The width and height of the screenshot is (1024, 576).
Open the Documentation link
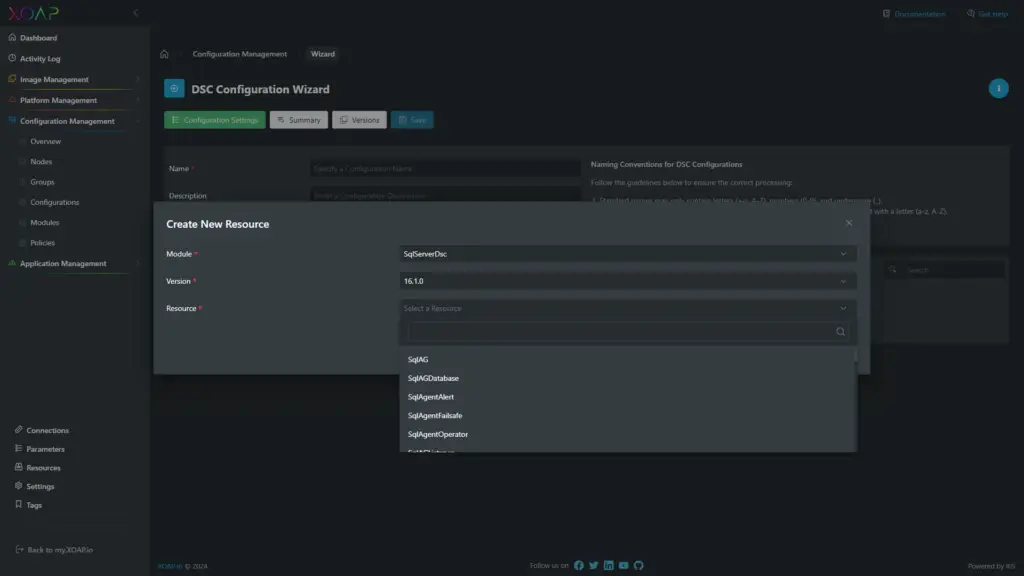[914, 14]
